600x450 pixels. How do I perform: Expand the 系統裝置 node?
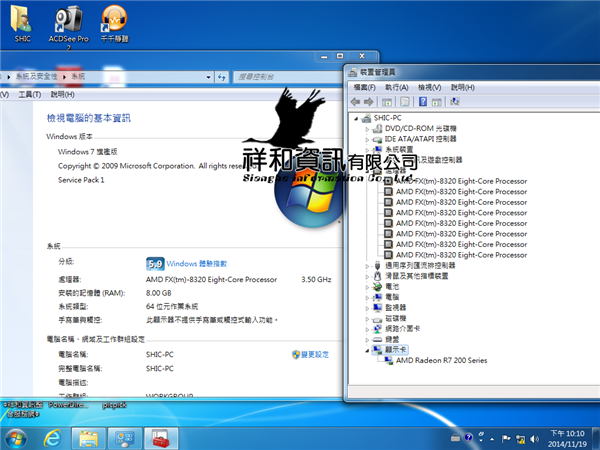click(367, 150)
